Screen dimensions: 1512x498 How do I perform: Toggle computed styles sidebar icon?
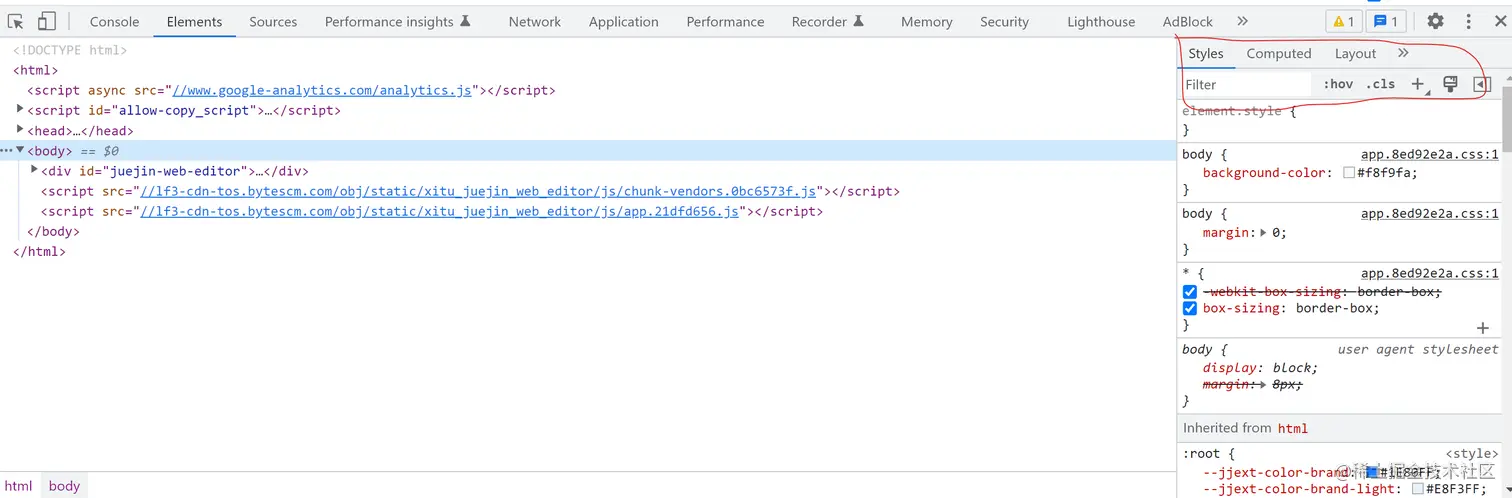click(x=1482, y=85)
